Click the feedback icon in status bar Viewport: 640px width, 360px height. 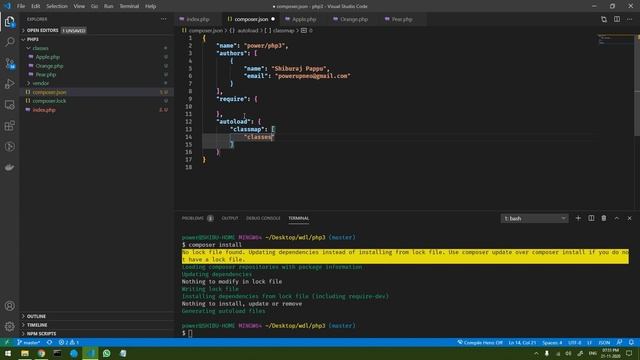(x=619, y=342)
